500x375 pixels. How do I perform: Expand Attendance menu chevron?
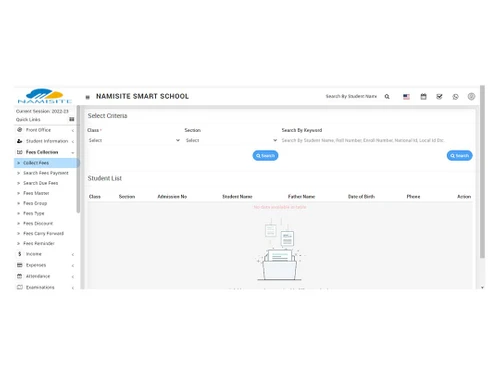tap(73, 277)
